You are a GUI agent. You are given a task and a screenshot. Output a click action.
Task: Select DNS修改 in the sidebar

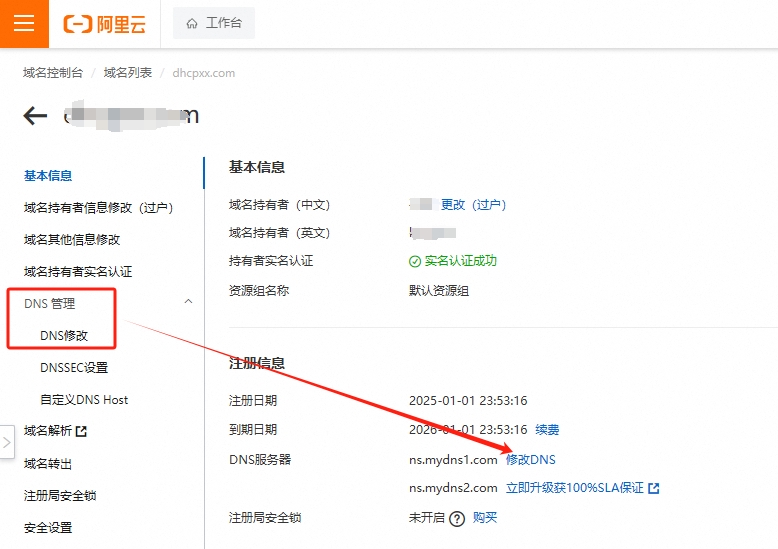pos(64,336)
